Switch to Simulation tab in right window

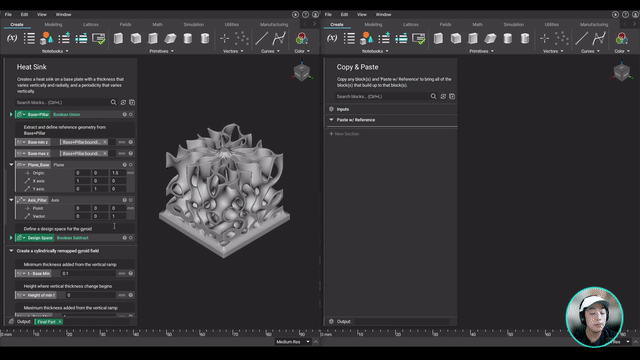[x=513, y=24]
